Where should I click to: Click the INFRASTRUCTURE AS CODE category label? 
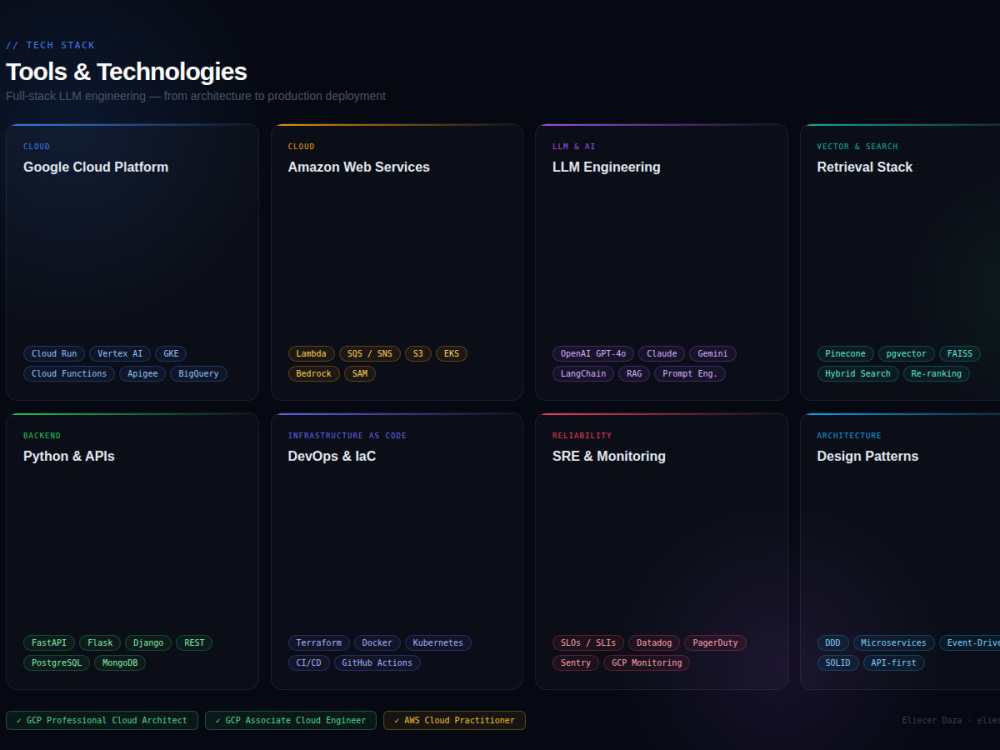point(347,436)
